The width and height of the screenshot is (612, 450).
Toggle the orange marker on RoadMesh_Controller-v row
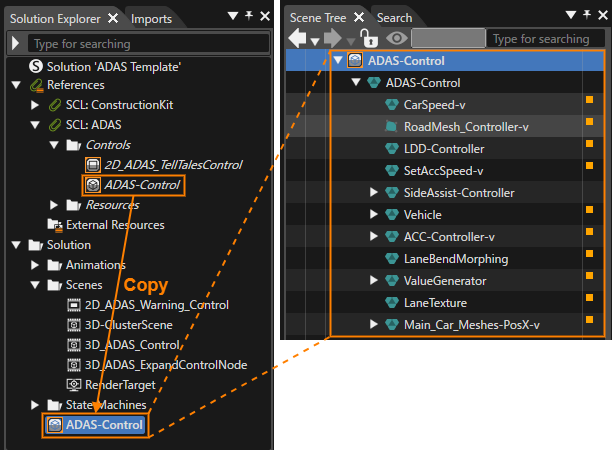point(589,122)
